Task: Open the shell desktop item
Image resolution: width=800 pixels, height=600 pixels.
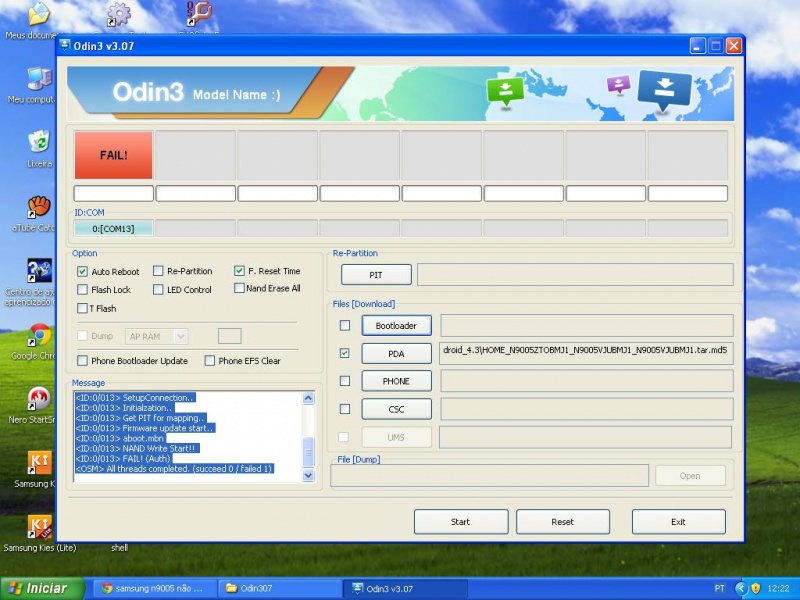Action: pyautogui.click(x=119, y=547)
